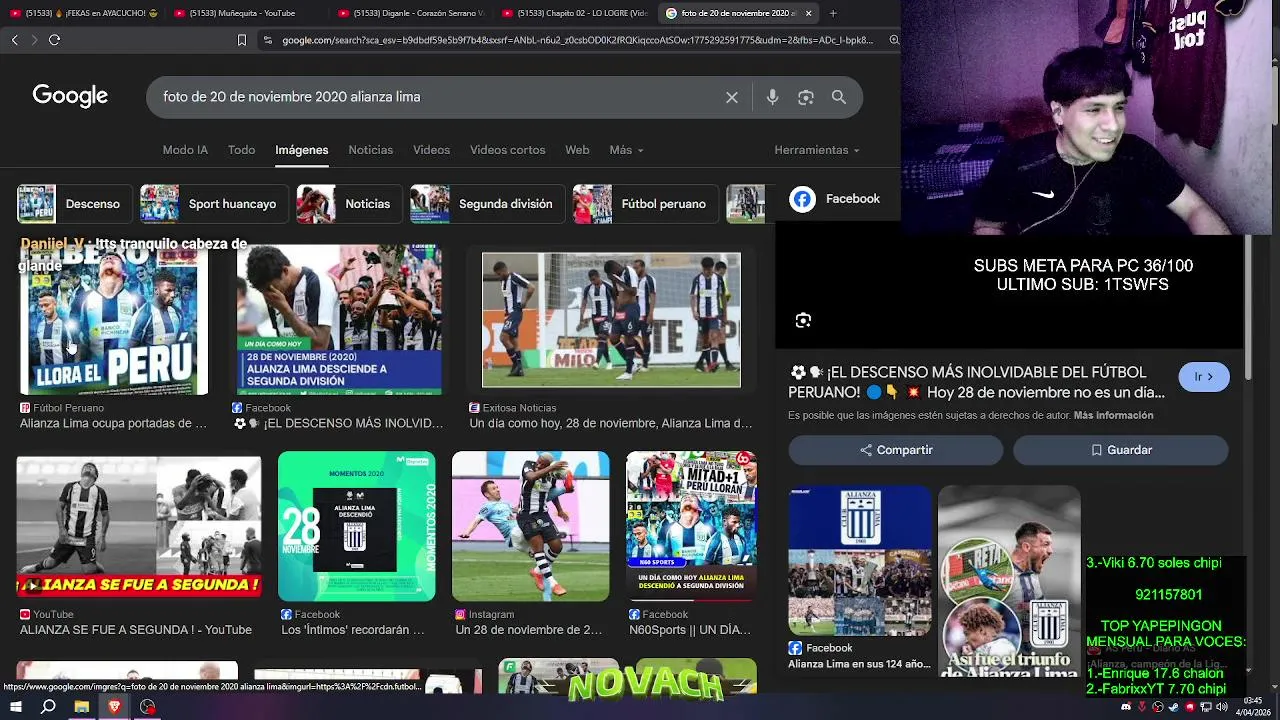This screenshot has height=720, width=1280.
Task: Click the Ir button
Action: pyautogui.click(x=1204, y=377)
